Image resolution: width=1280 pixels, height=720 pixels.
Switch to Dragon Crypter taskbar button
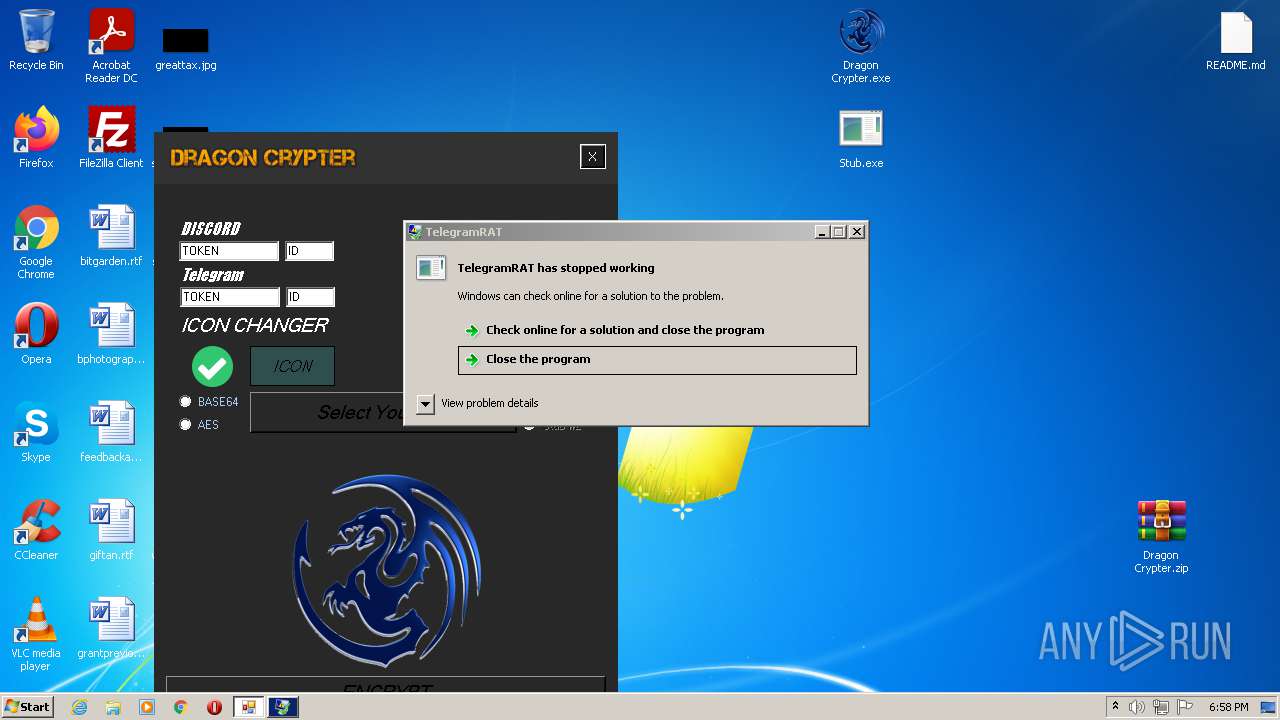point(248,707)
